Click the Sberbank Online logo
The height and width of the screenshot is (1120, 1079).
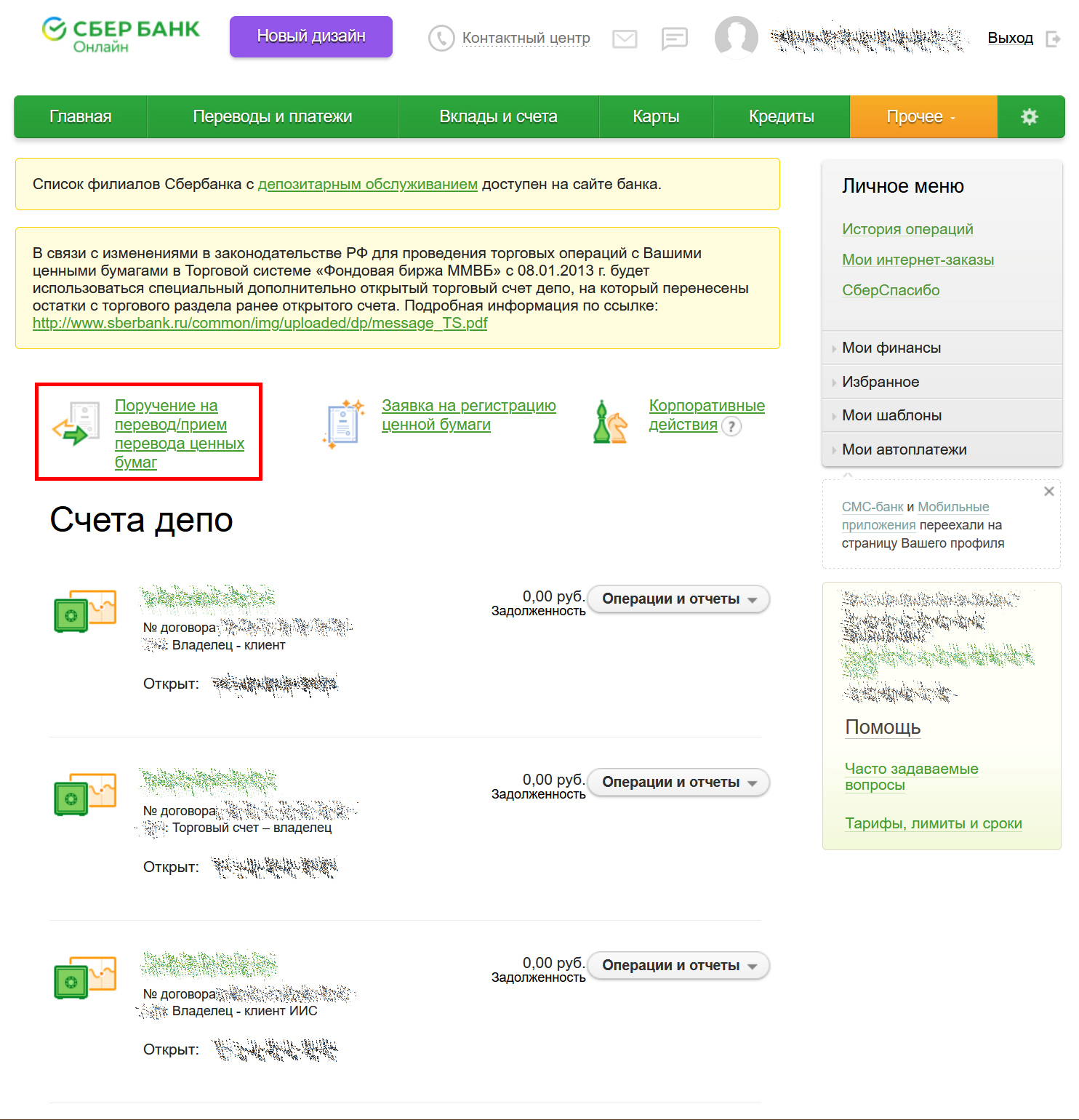click(121, 36)
